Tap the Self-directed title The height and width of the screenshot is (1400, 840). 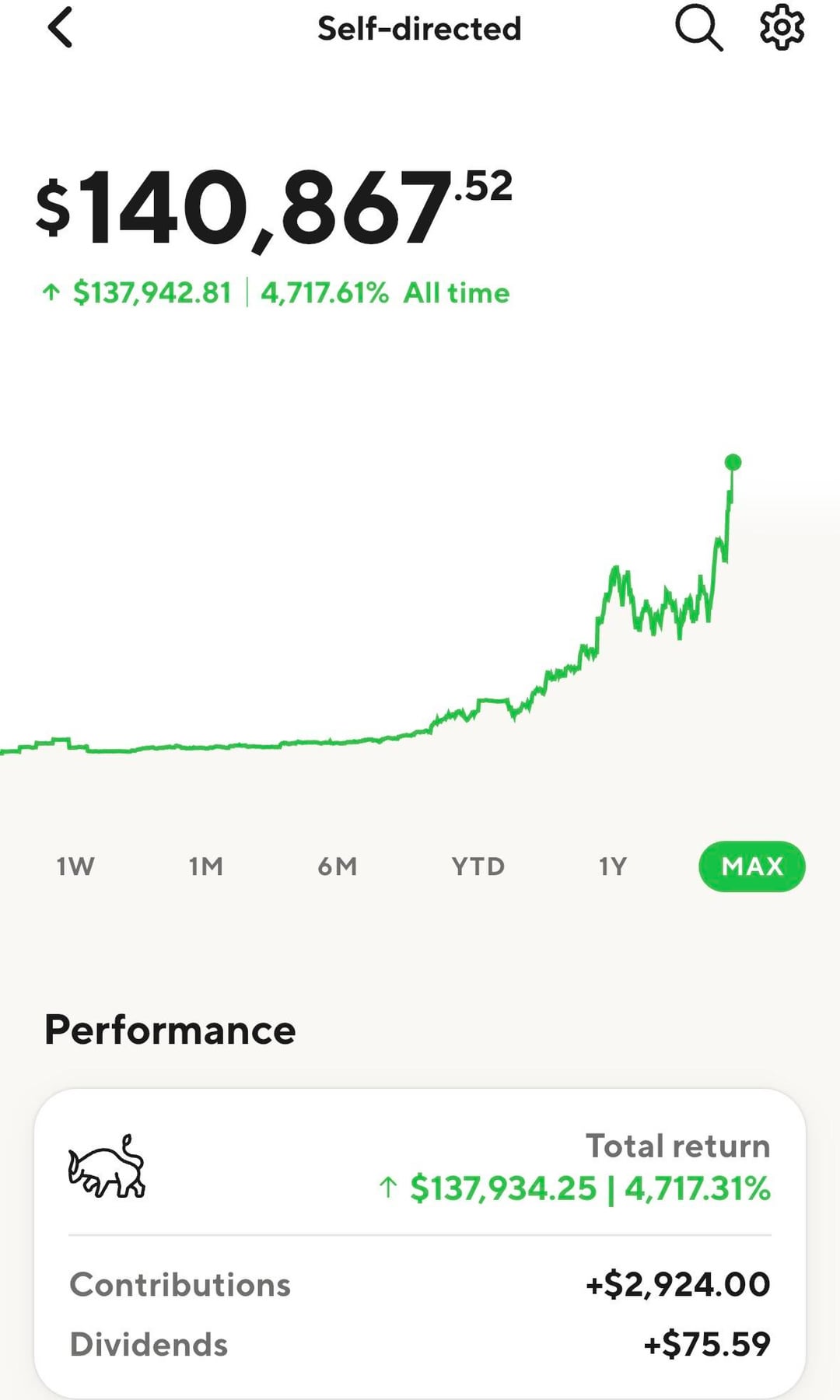click(x=419, y=29)
